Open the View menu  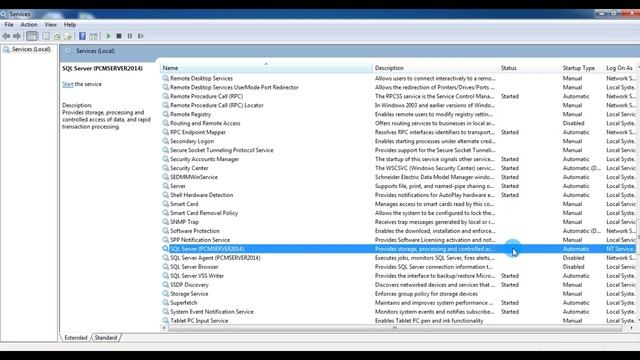coord(51,24)
